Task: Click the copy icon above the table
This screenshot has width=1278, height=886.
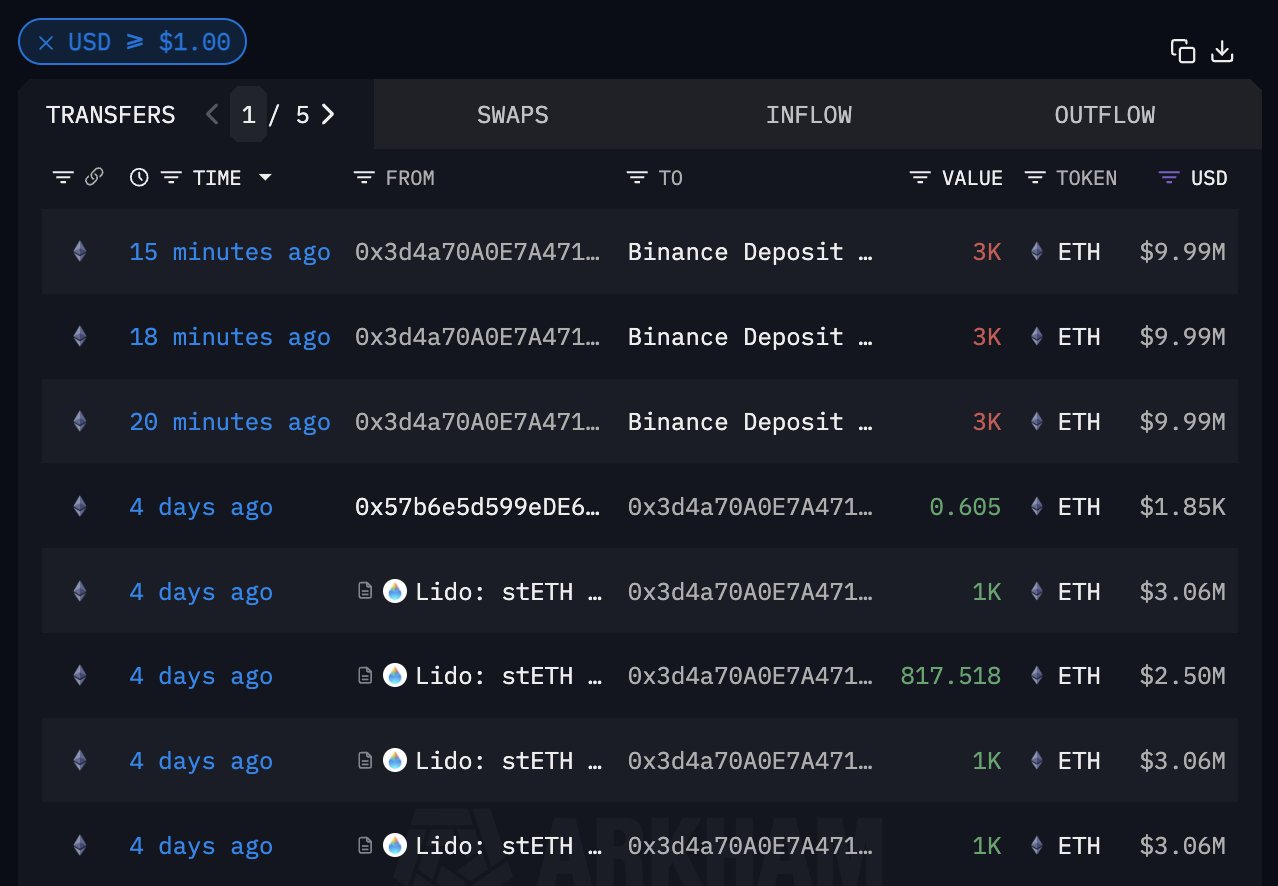Action: tap(1183, 51)
